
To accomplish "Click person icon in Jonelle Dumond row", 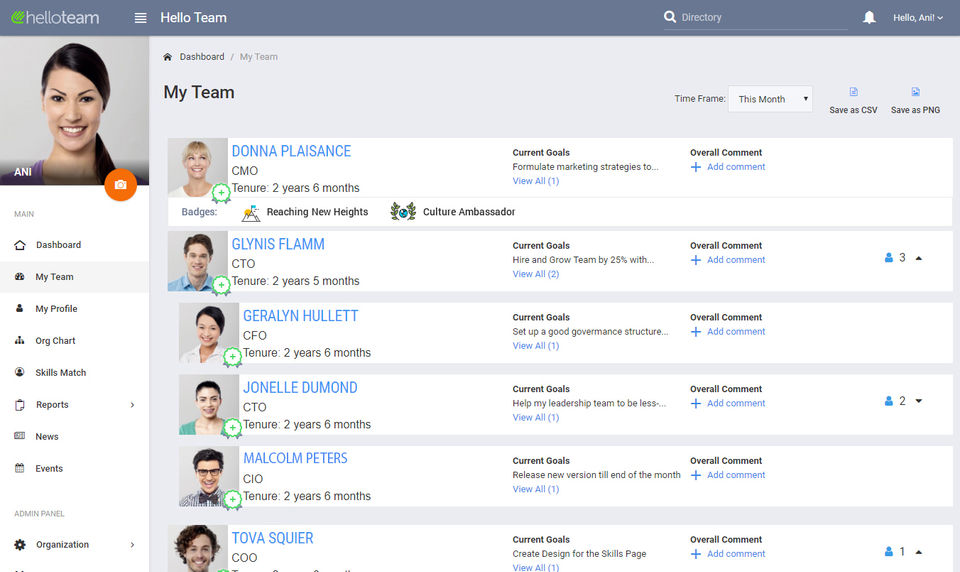I will pyautogui.click(x=888, y=401).
